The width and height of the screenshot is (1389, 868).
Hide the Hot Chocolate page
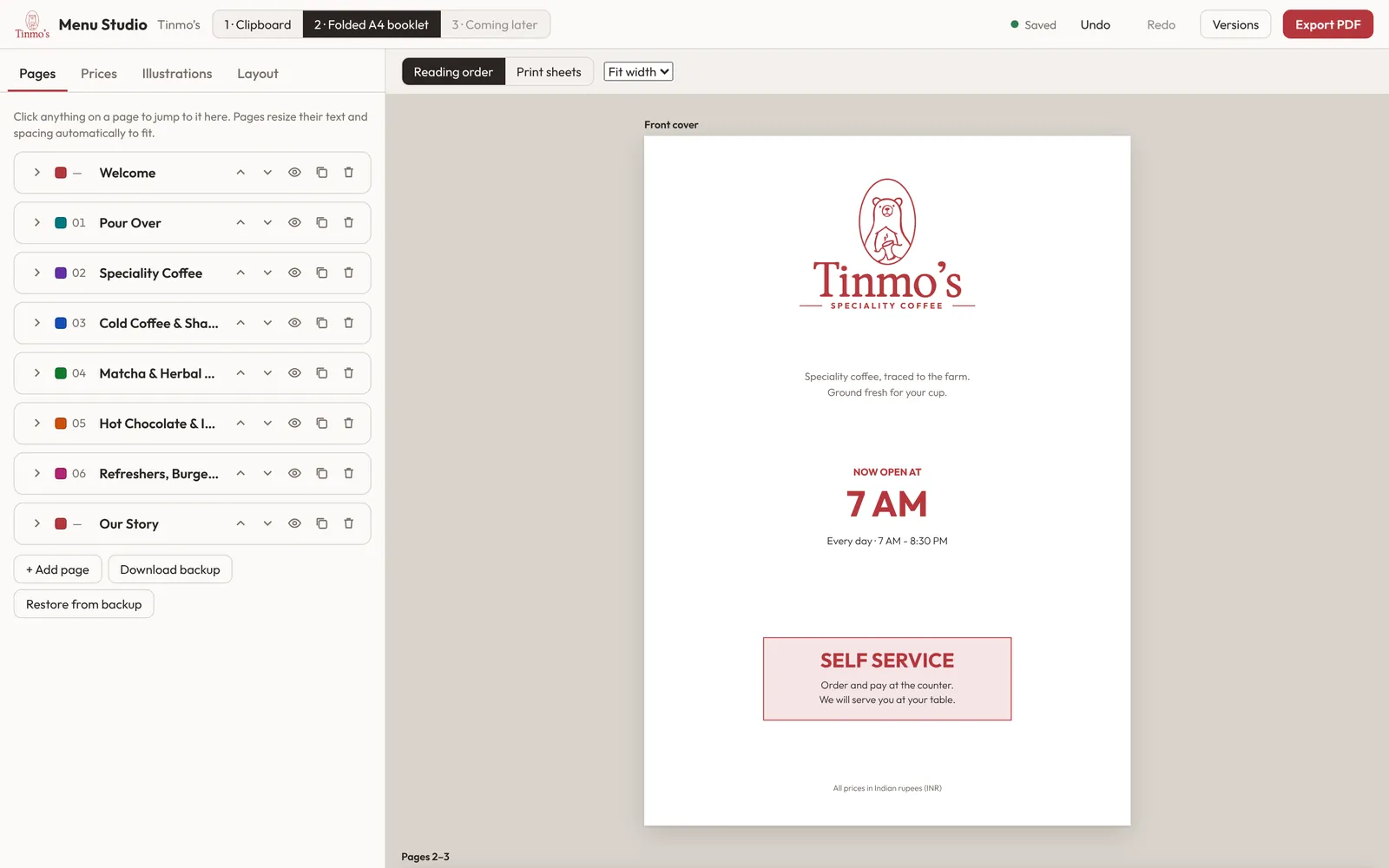294,424
